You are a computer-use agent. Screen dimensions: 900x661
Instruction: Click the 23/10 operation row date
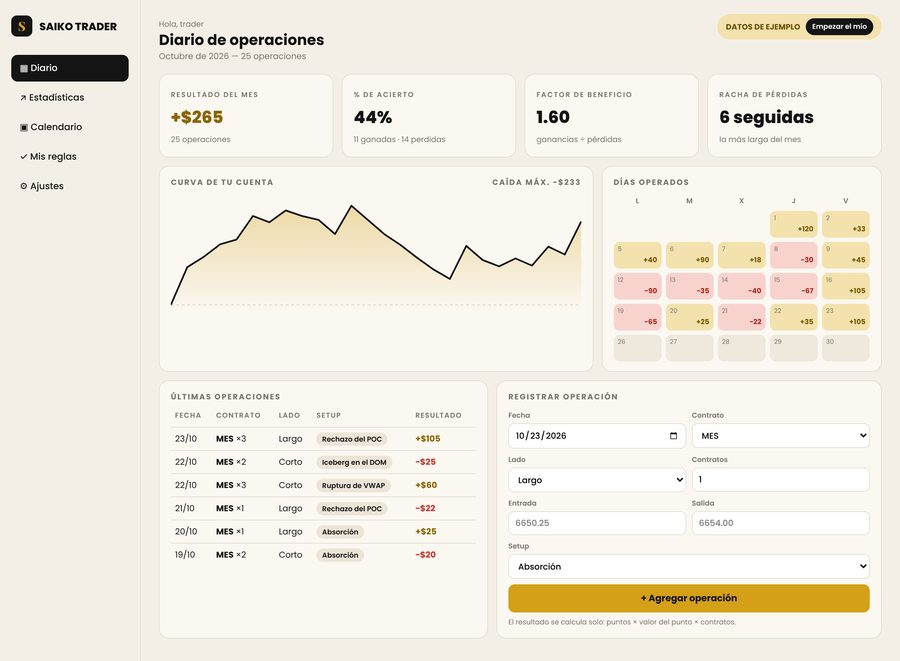pos(186,439)
